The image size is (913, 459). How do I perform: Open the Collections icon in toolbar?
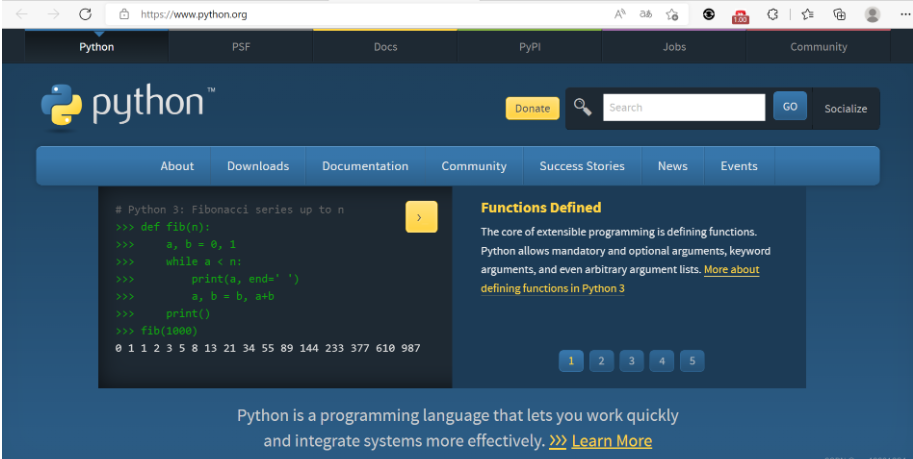(x=840, y=14)
